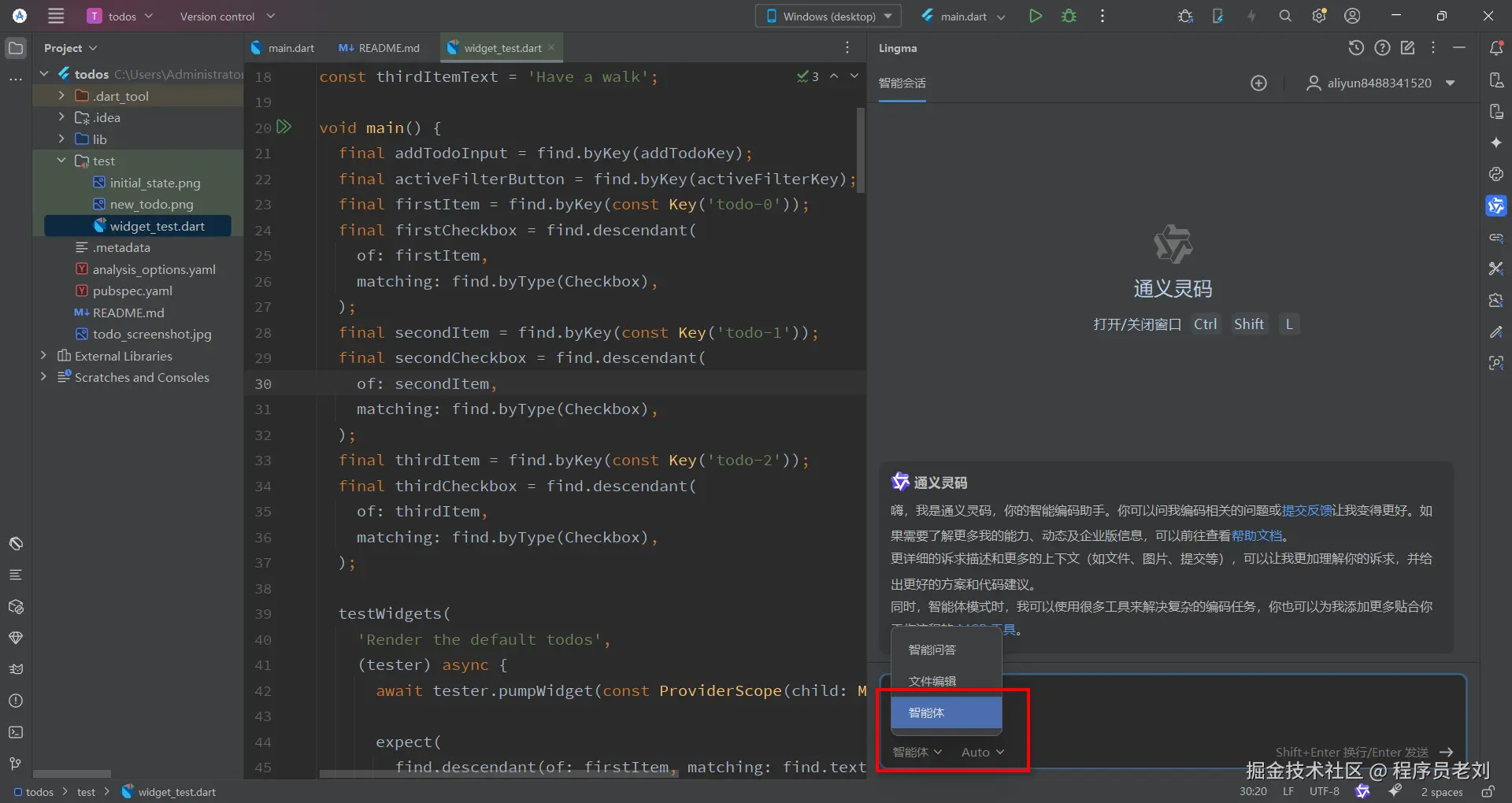This screenshot has width=1512, height=803.
Task: Click the 2 spaces indent indicator
Action: click(x=1442, y=791)
